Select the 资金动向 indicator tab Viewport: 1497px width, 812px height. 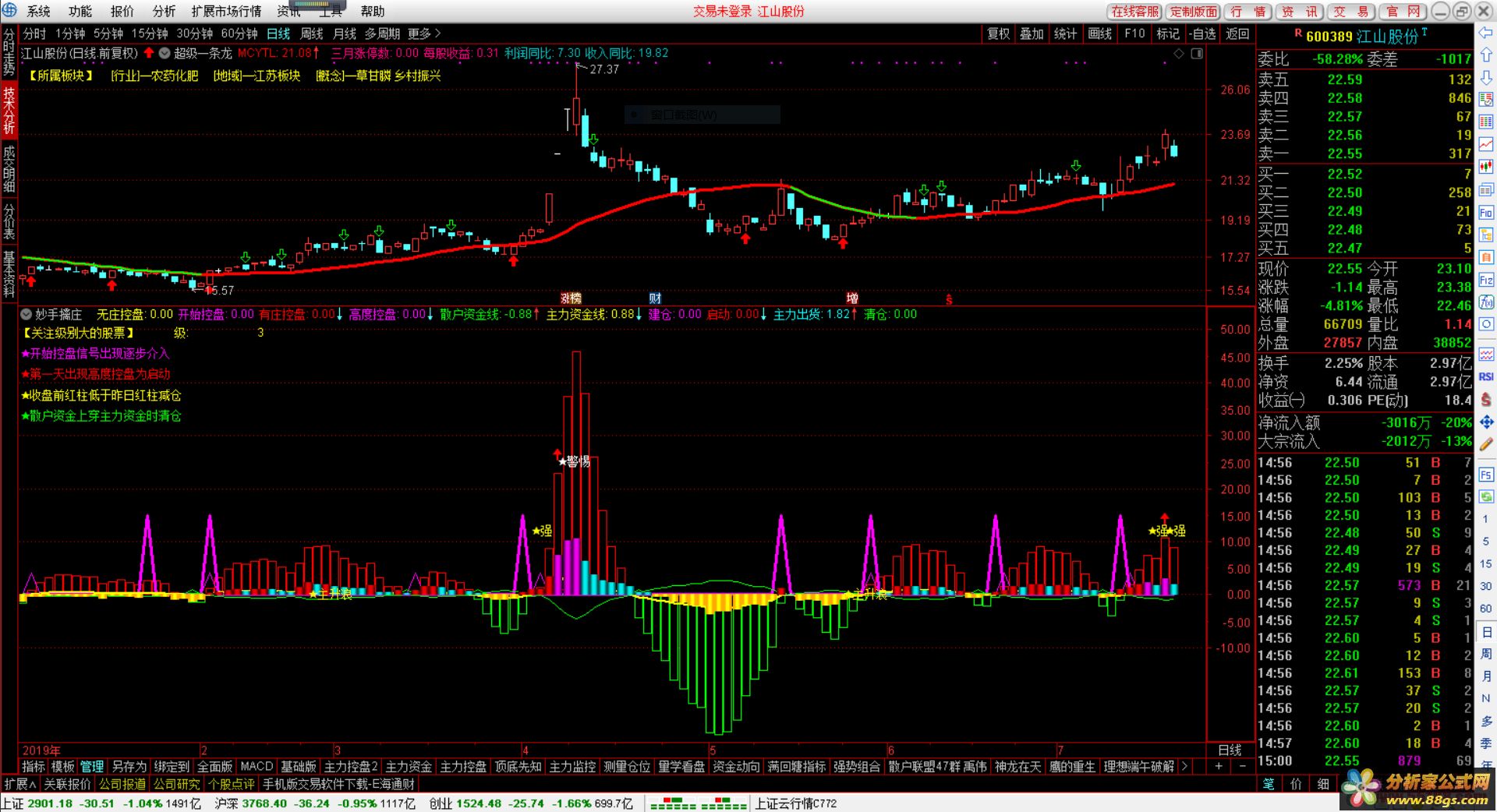coord(736,767)
